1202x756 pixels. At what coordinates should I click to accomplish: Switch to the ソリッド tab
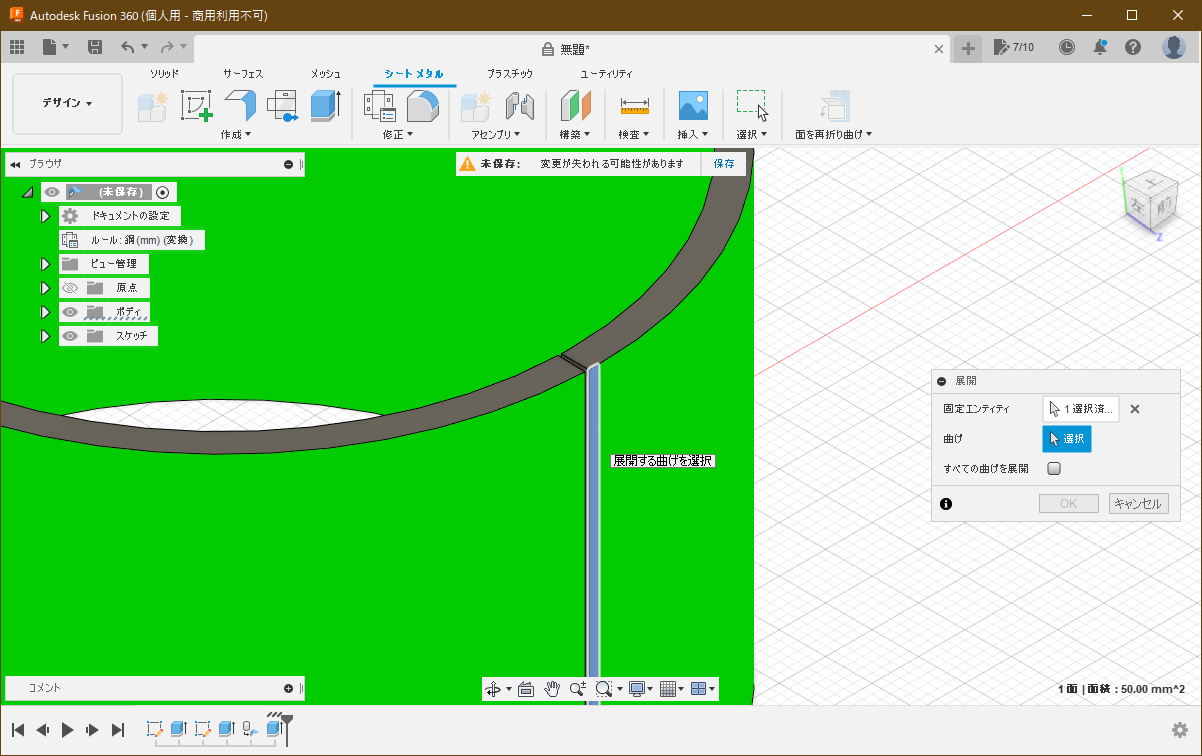coord(165,74)
